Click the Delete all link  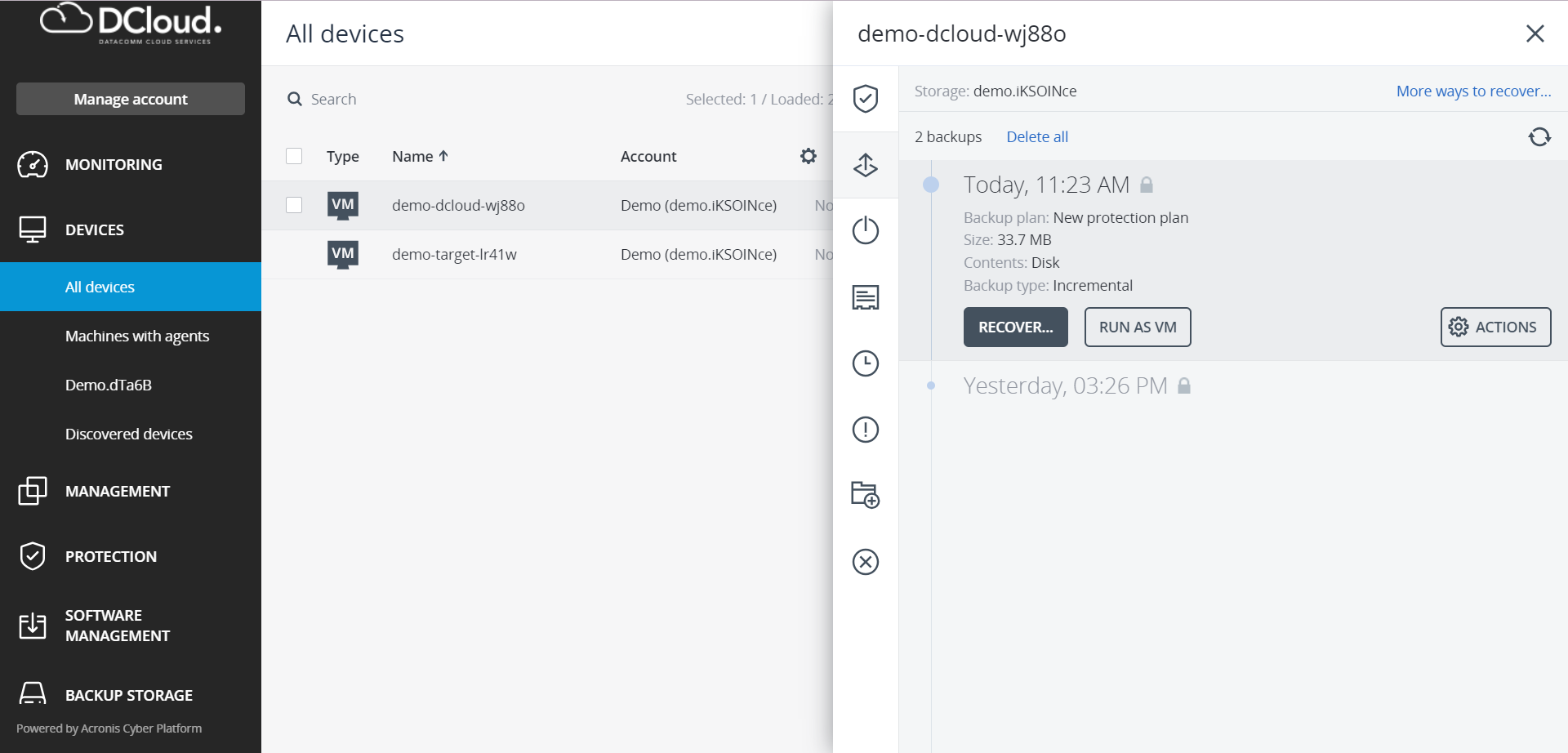1036,137
